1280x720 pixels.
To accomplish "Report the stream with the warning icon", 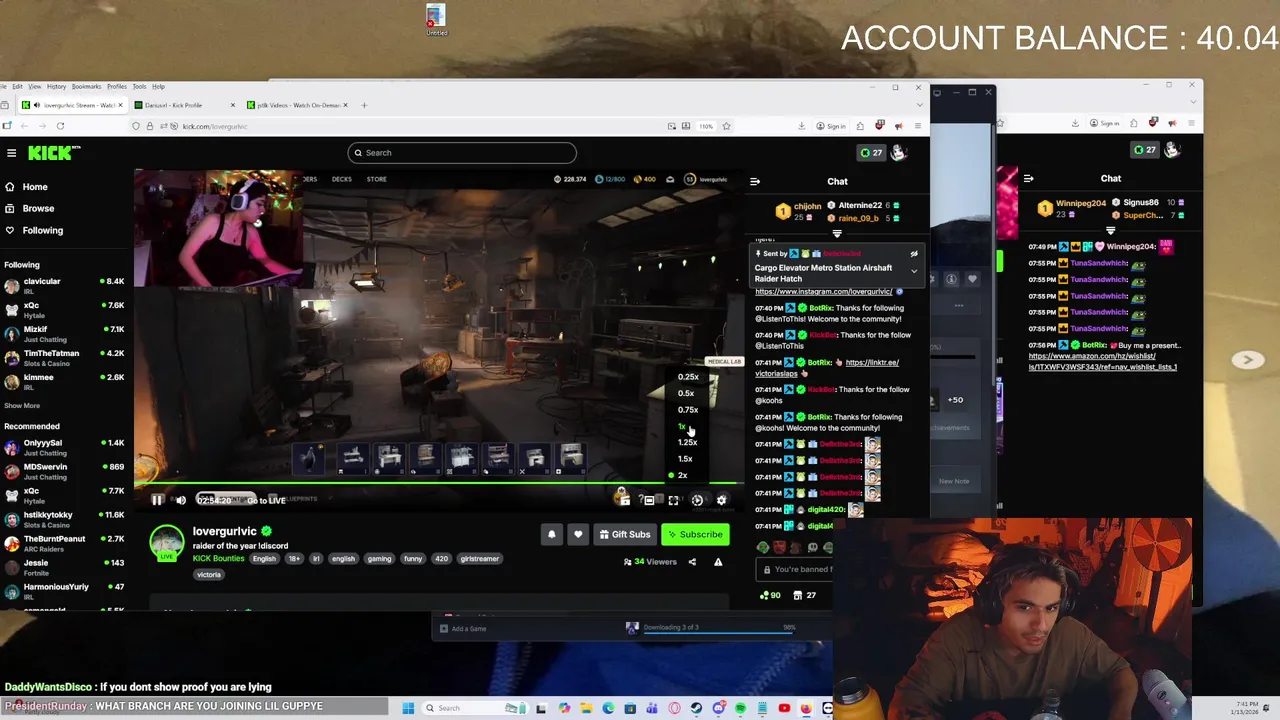I will (718, 562).
